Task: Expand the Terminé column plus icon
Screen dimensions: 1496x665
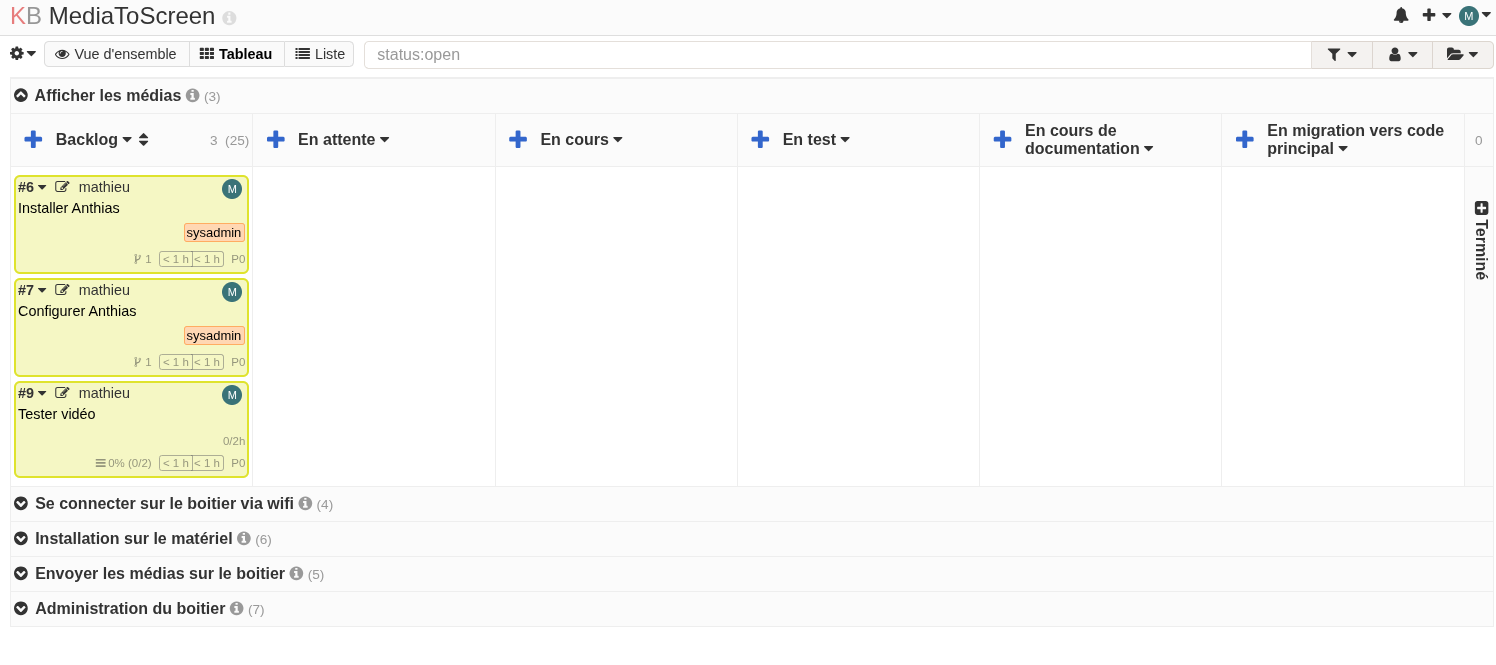Action: pos(1481,208)
